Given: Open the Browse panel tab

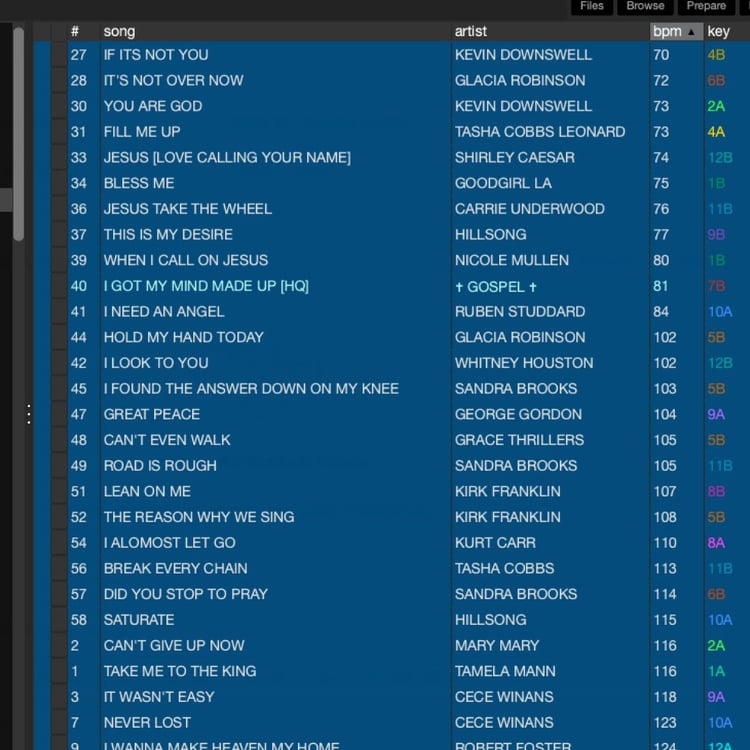Looking at the screenshot, I should click(645, 6).
